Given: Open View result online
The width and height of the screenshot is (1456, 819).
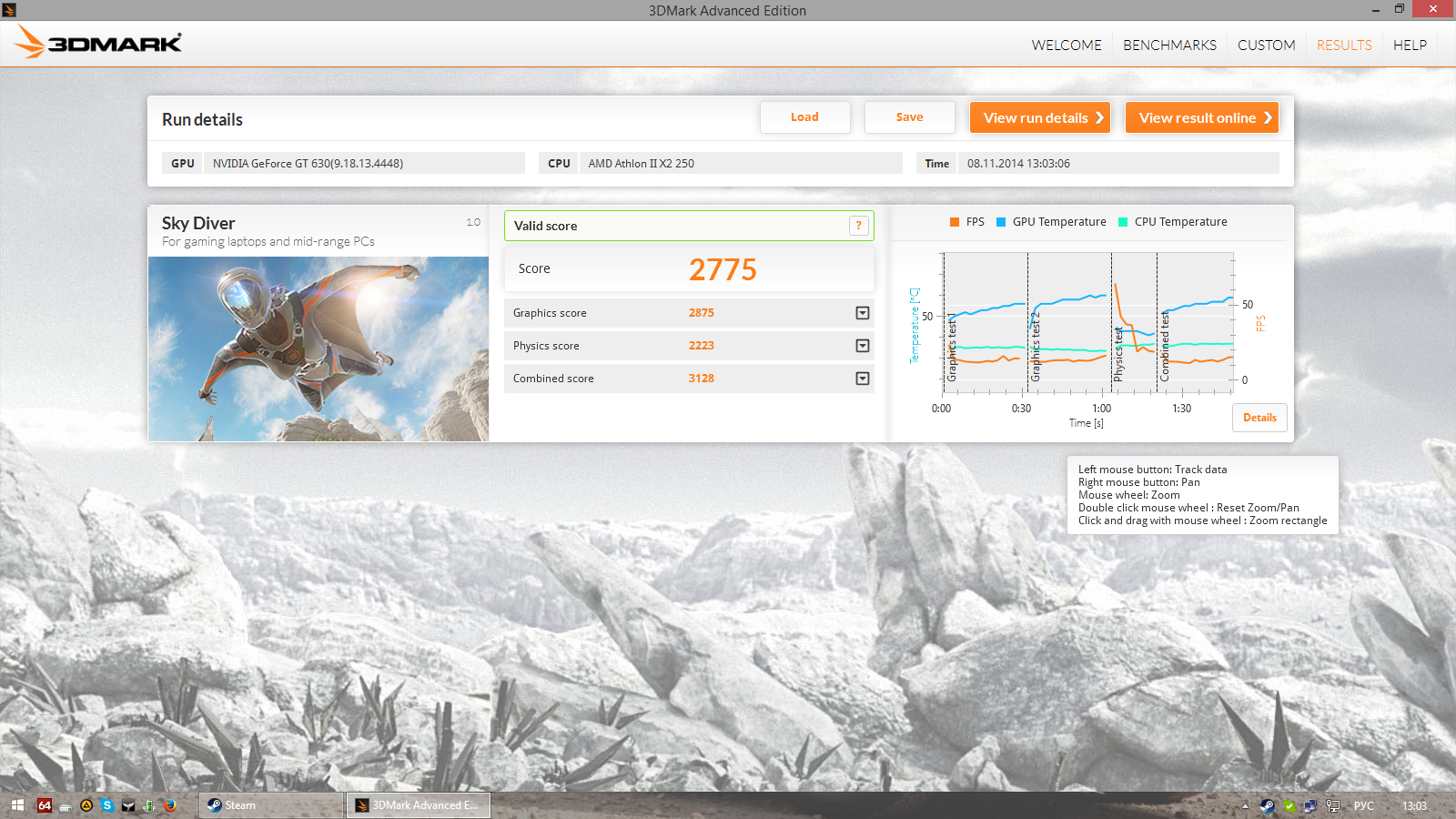Looking at the screenshot, I should tap(1202, 117).
